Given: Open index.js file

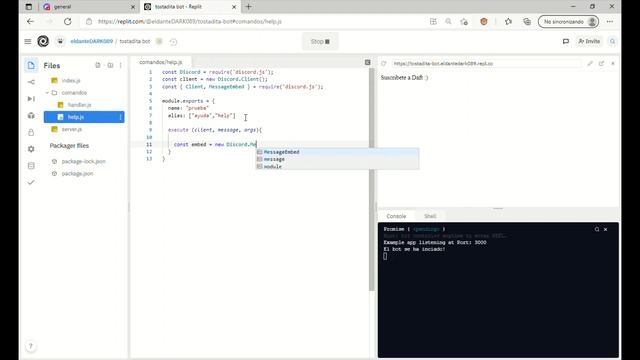Looking at the screenshot, I should [x=71, y=80].
